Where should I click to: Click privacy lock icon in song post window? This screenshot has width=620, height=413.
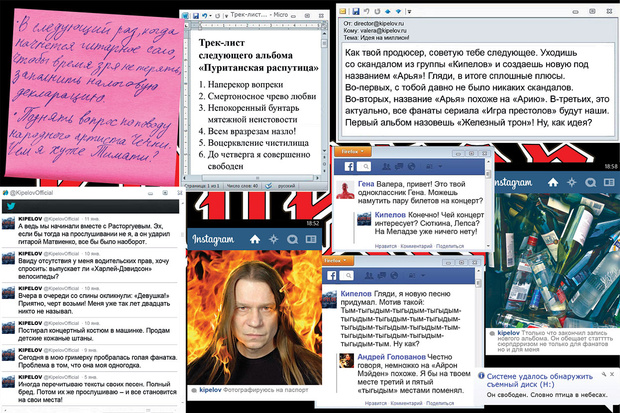coord(412,275)
